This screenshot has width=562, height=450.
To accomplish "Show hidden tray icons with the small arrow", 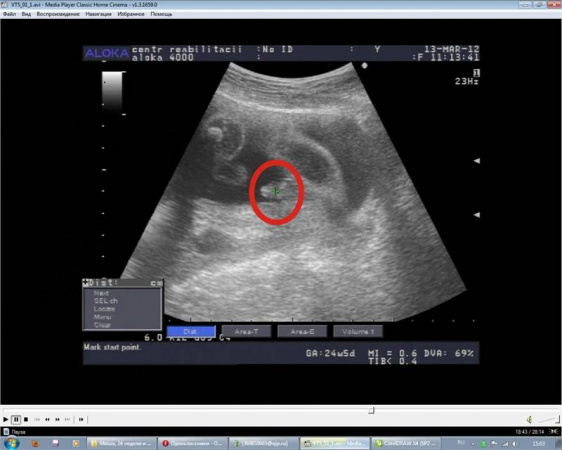I will coord(473,444).
